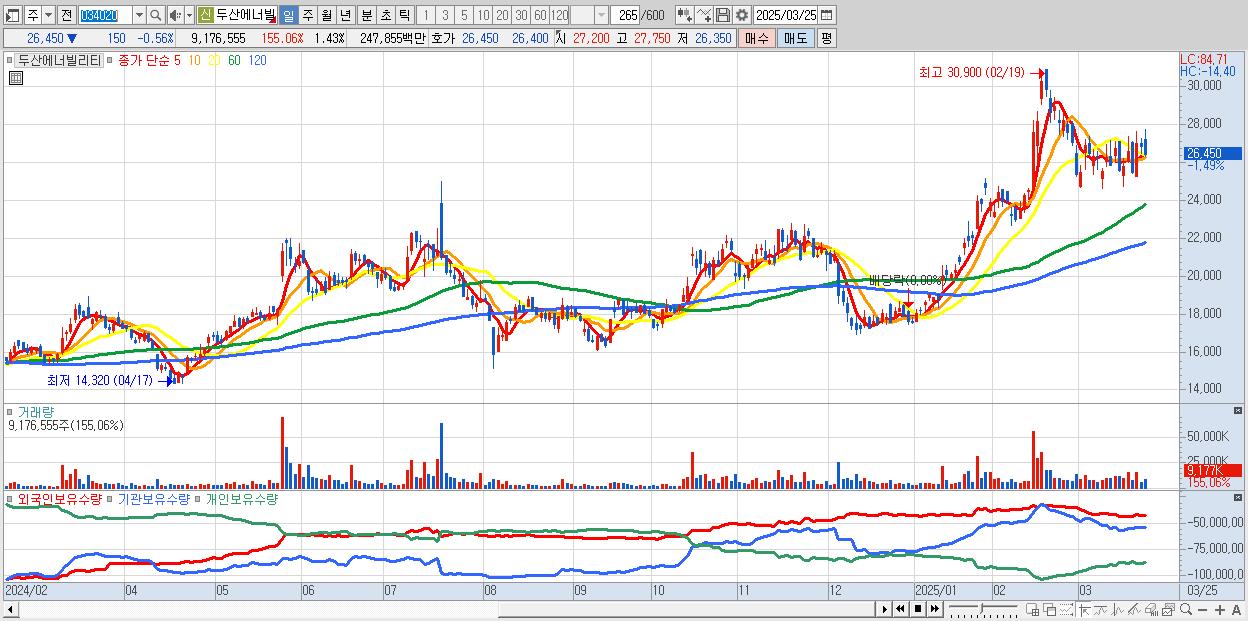Click the 120-day moving average legend
This screenshot has width=1248, height=621.
pyautogui.click(x=256, y=60)
